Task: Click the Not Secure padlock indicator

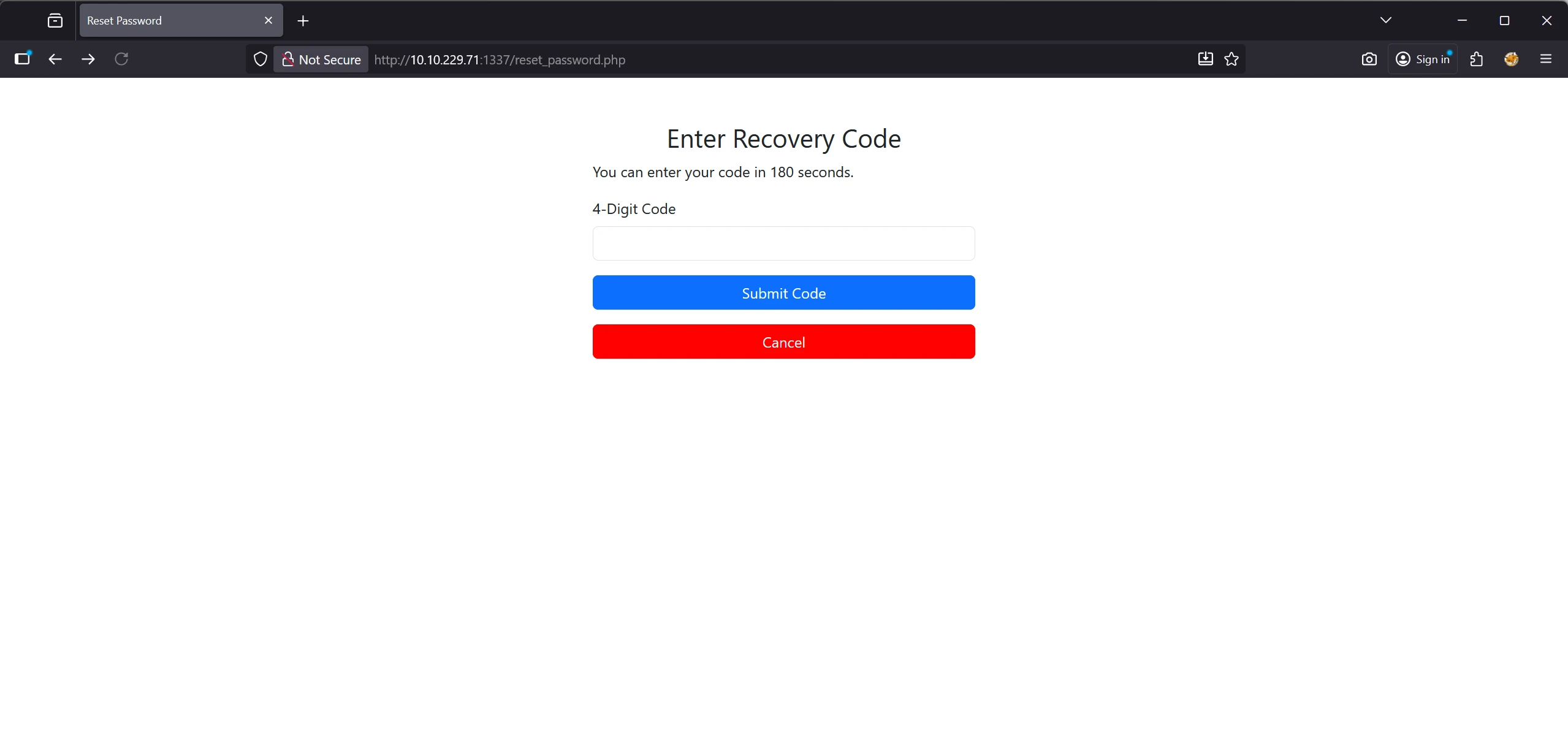Action: [321, 59]
